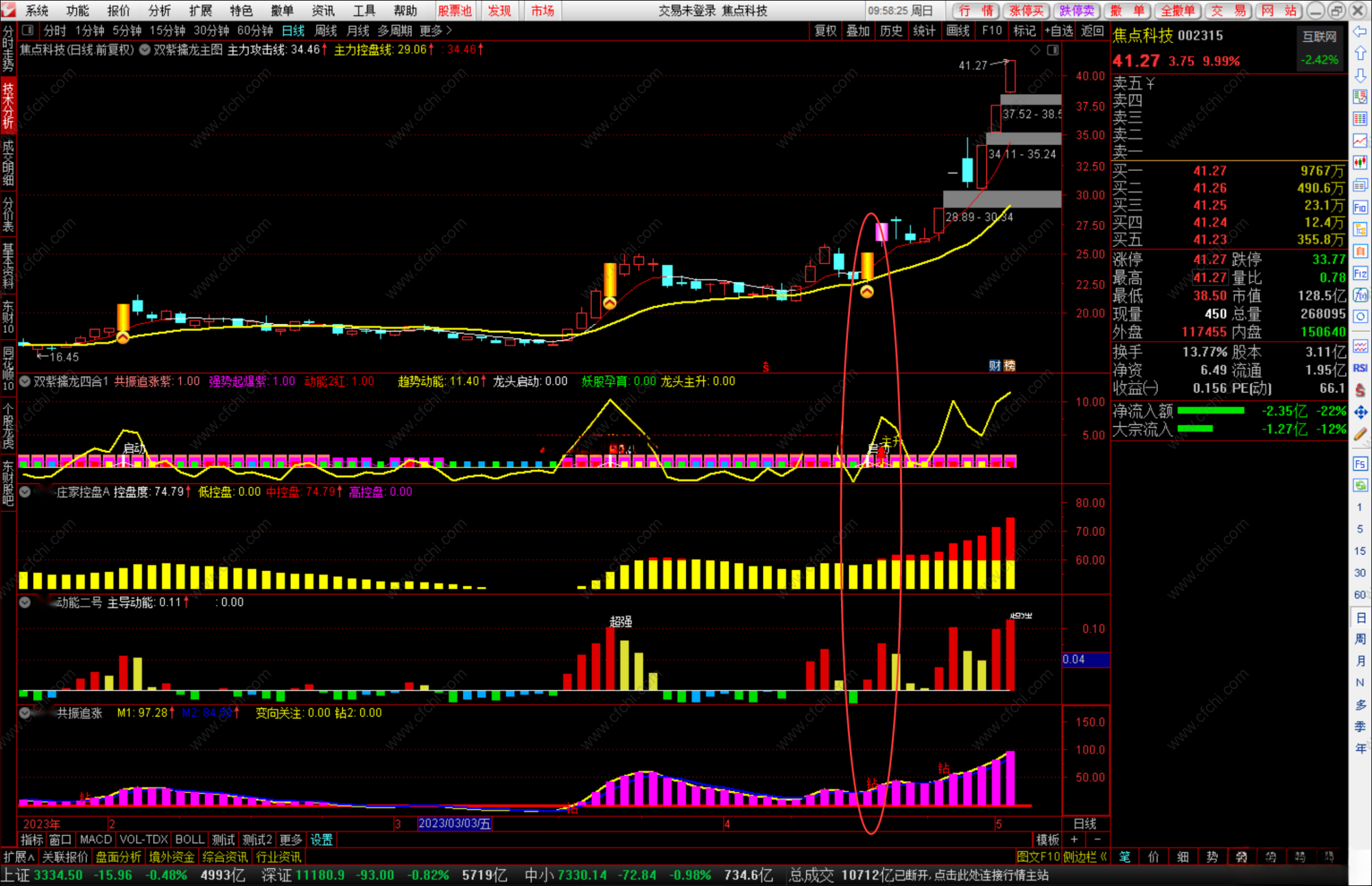Open the F10 company info icon

pyautogui.click(x=1360, y=208)
